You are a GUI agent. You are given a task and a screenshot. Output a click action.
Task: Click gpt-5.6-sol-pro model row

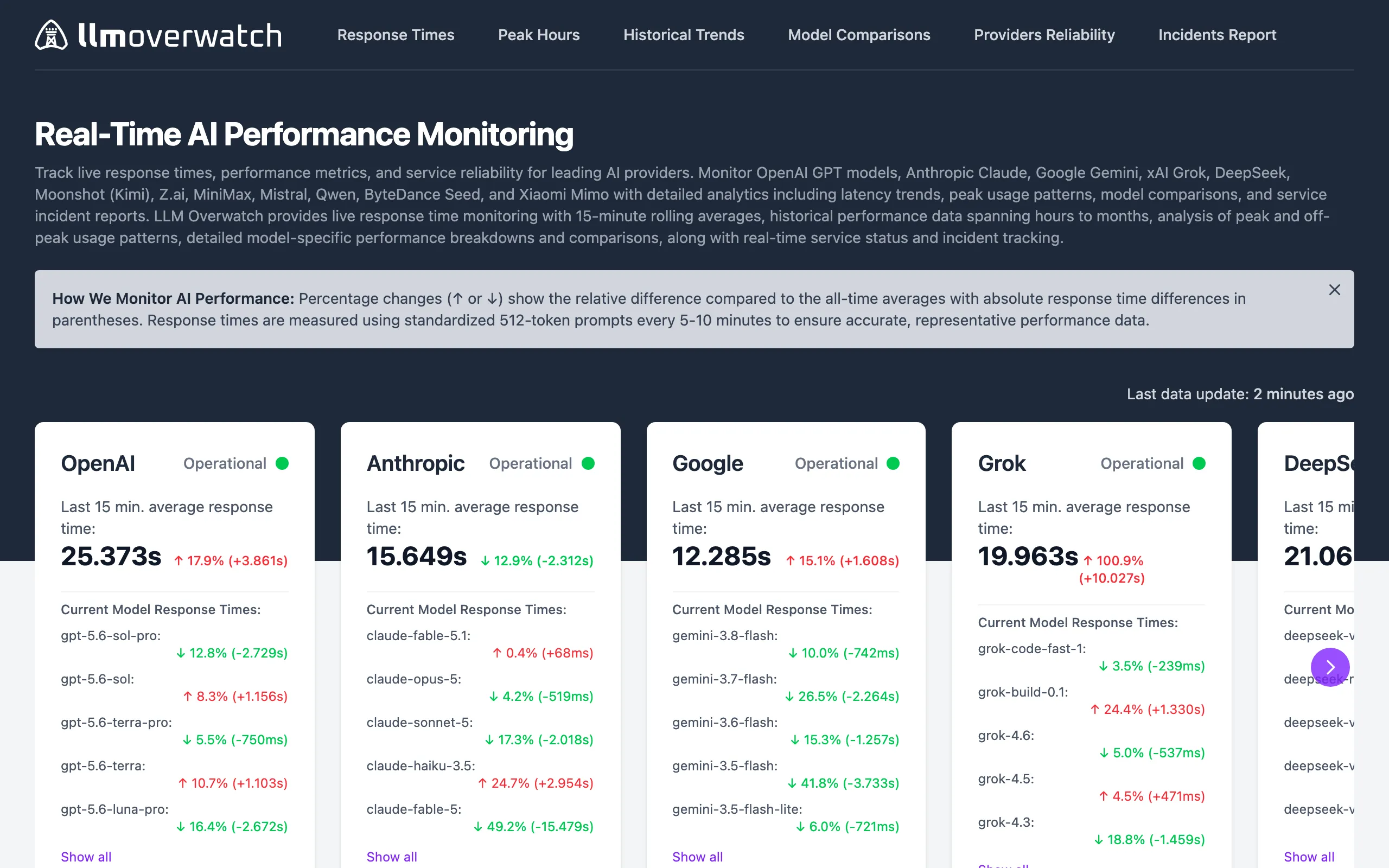tap(175, 644)
